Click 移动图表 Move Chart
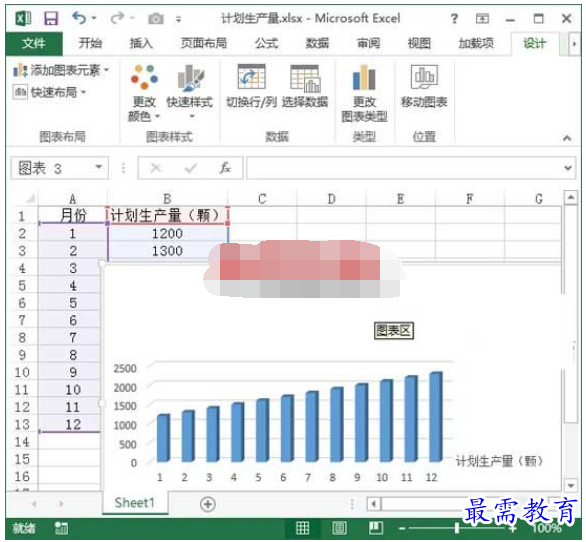The width and height of the screenshot is (586, 542). 424,86
